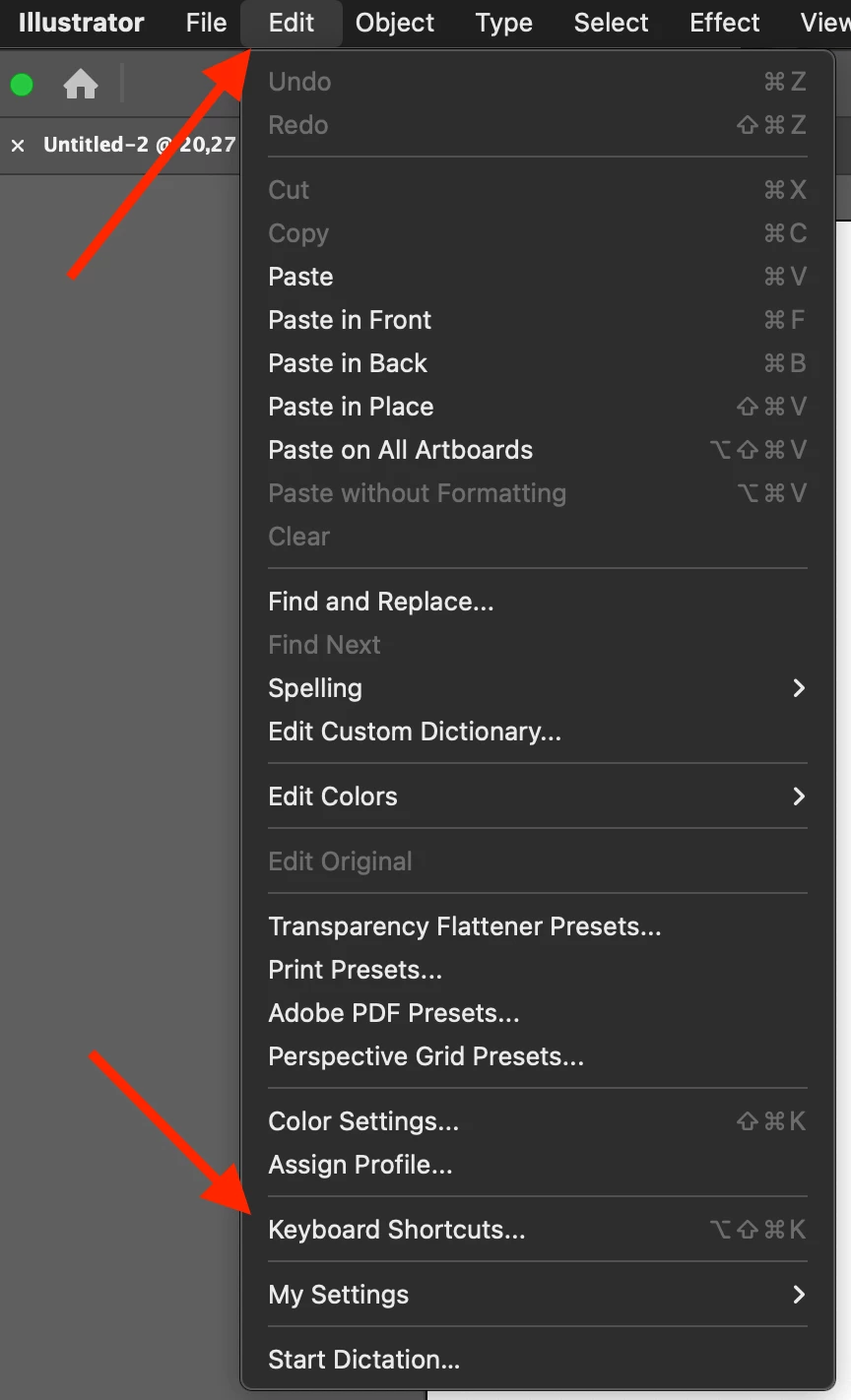Select Start Dictation entry
The width and height of the screenshot is (851, 1400).
tap(538, 1360)
